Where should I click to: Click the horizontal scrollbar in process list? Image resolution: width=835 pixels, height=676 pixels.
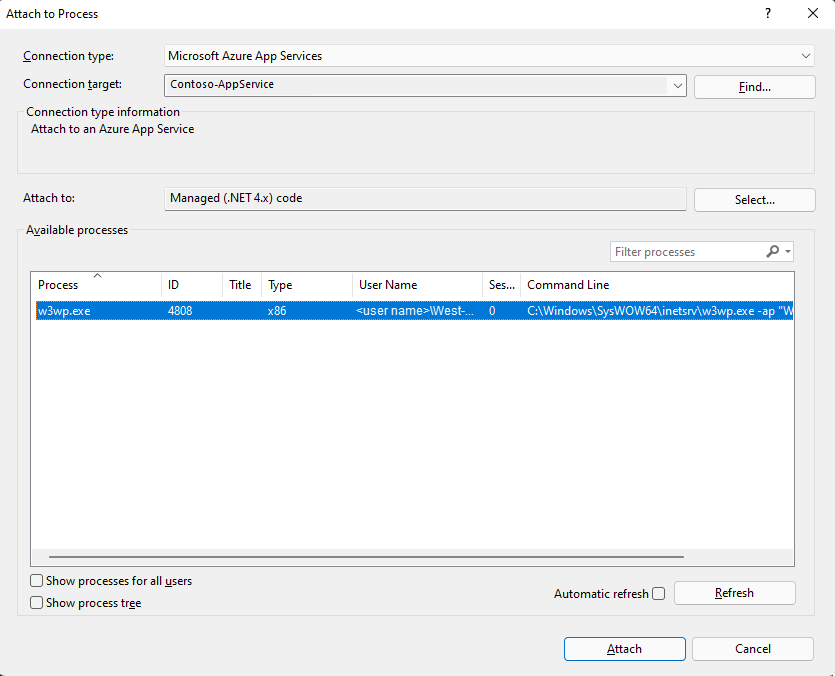click(366, 557)
